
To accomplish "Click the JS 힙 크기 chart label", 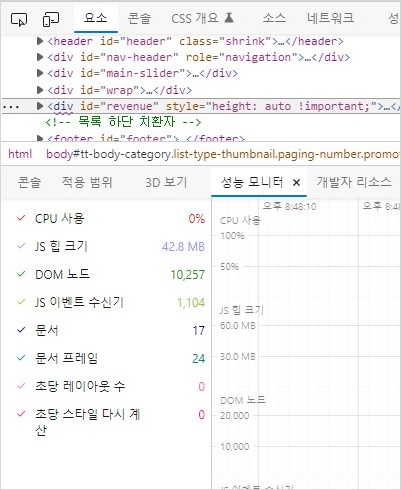I will click(242, 310).
